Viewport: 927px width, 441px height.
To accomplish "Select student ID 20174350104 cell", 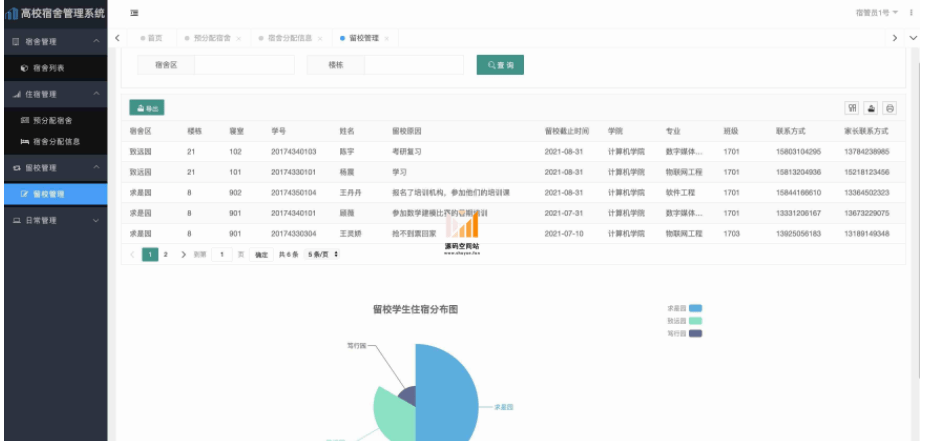I will point(294,193).
